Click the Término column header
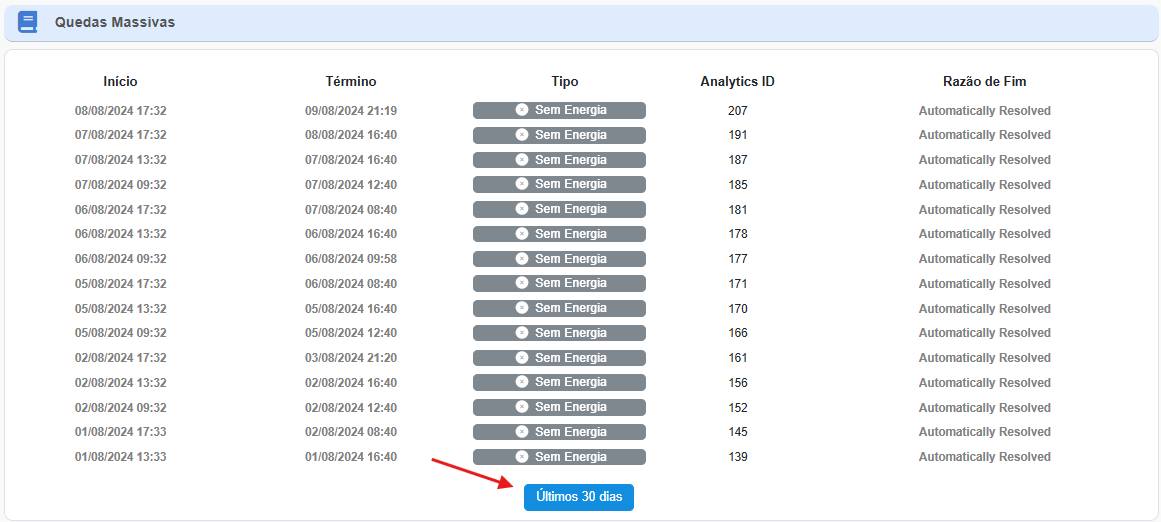1161x522 pixels. [351, 82]
